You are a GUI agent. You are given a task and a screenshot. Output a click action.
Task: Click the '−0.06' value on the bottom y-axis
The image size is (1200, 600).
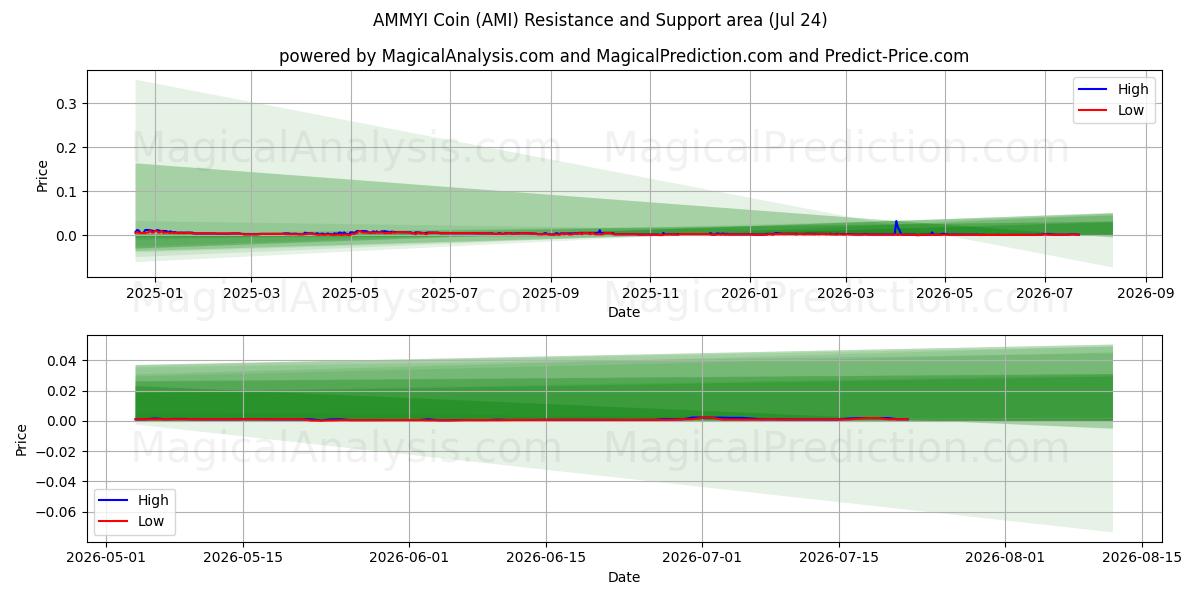[x=58, y=513]
